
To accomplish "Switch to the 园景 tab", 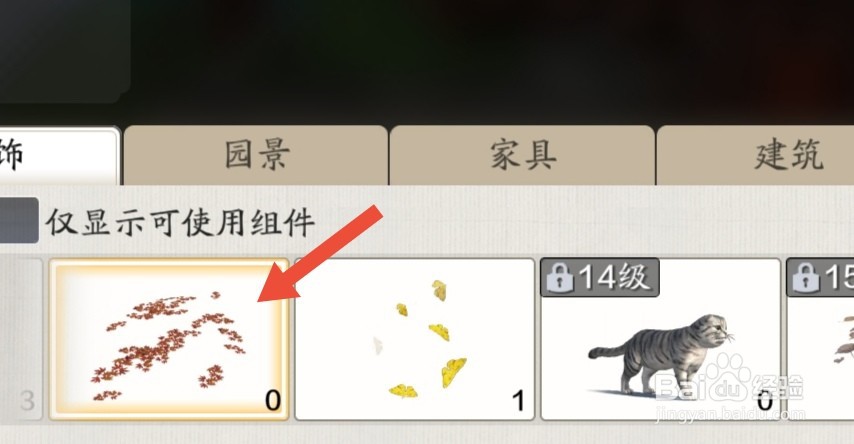I will 256,155.
